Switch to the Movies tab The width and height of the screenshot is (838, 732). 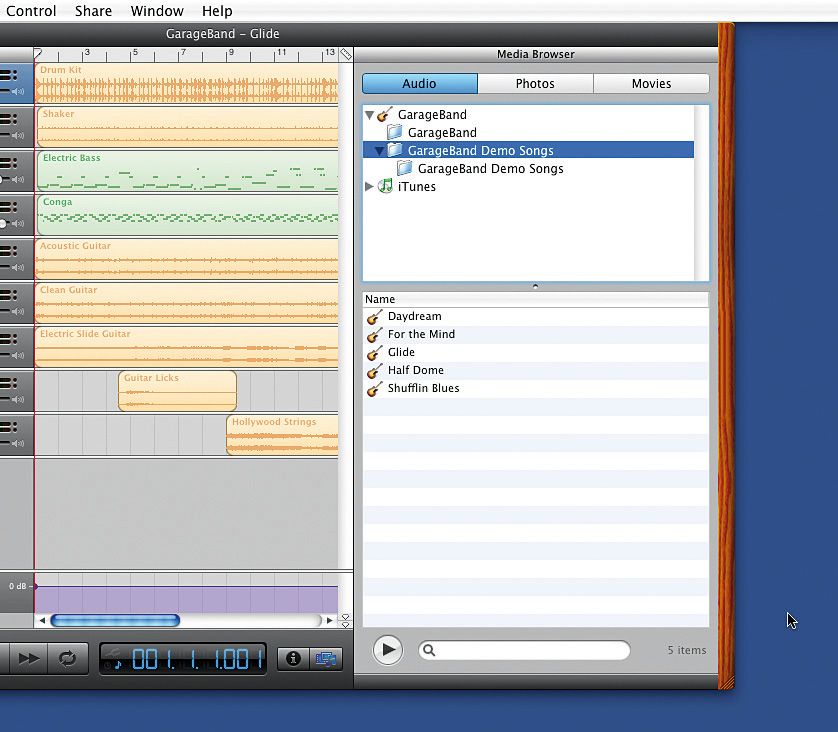click(651, 83)
